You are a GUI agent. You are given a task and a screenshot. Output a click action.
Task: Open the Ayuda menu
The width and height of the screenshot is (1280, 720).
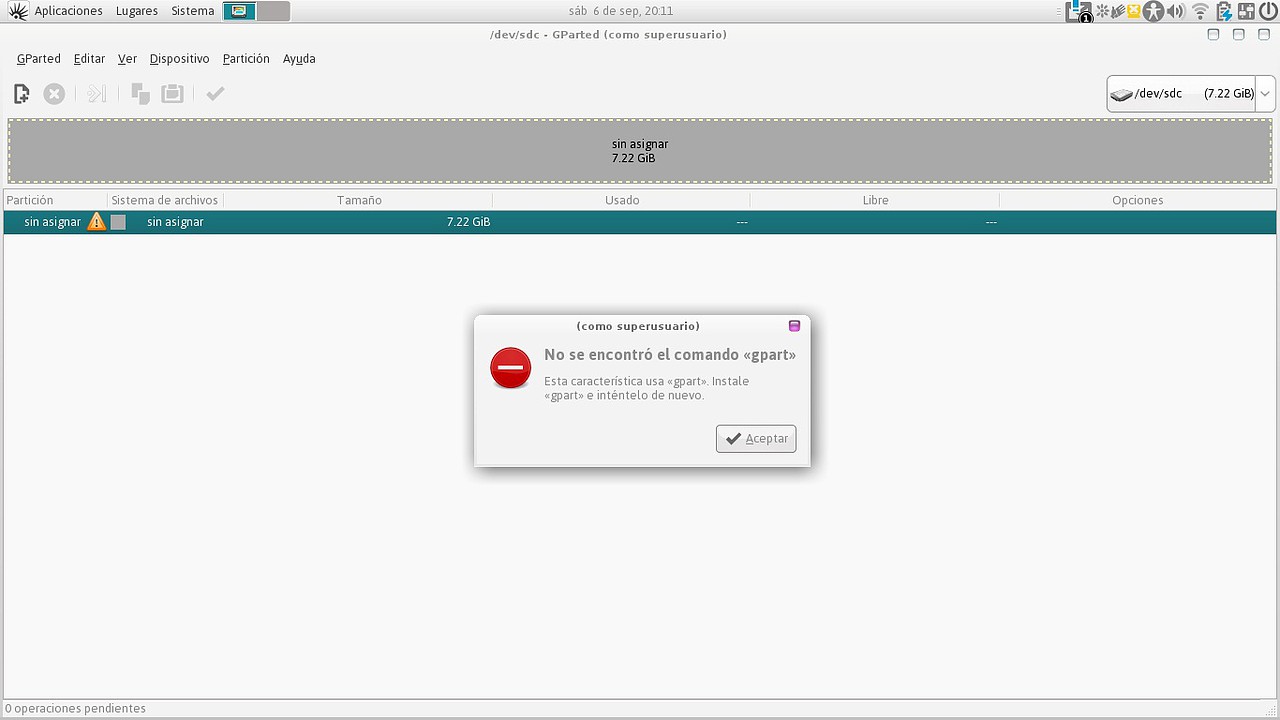(299, 59)
